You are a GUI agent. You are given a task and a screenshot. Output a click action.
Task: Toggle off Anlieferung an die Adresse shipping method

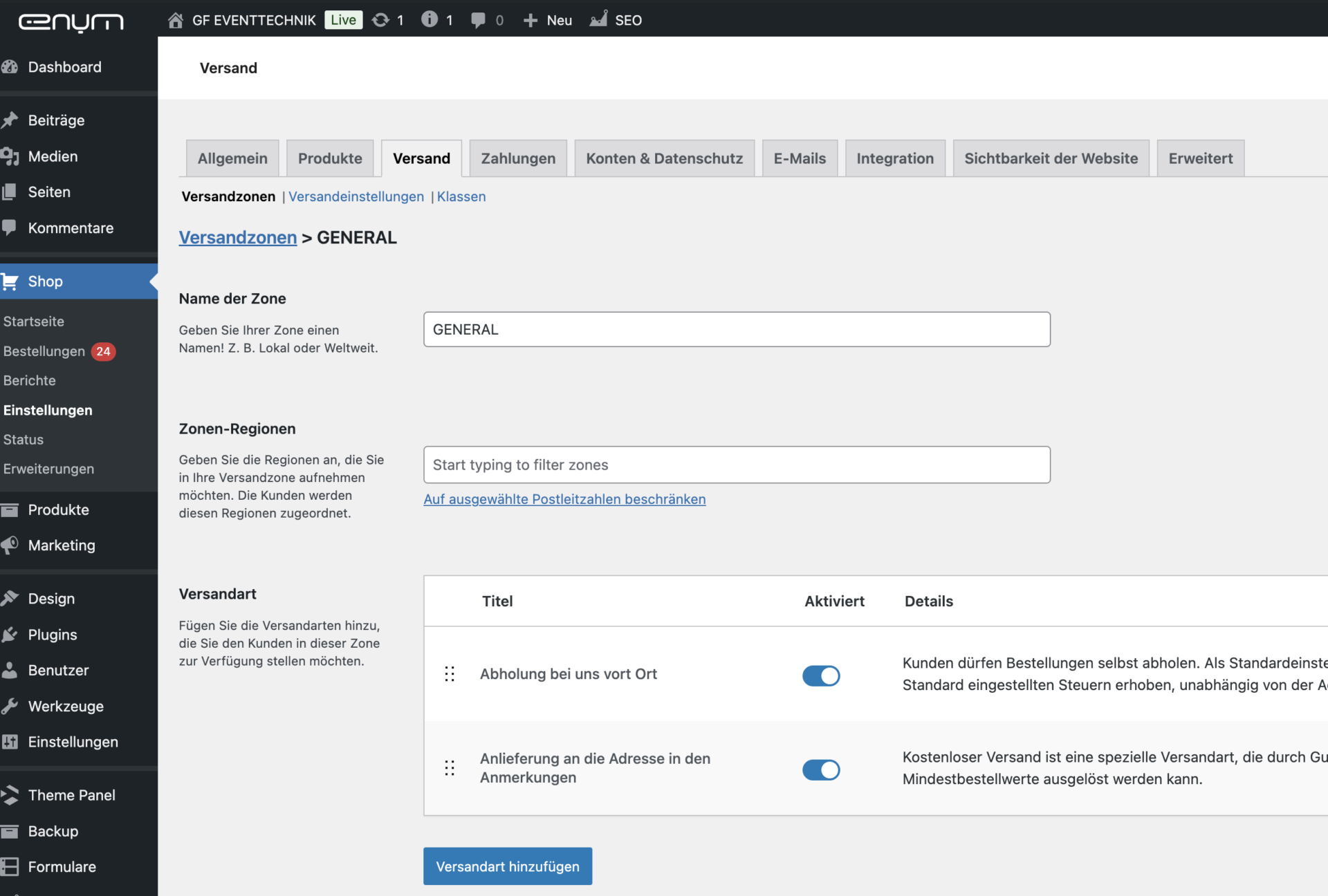821,769
